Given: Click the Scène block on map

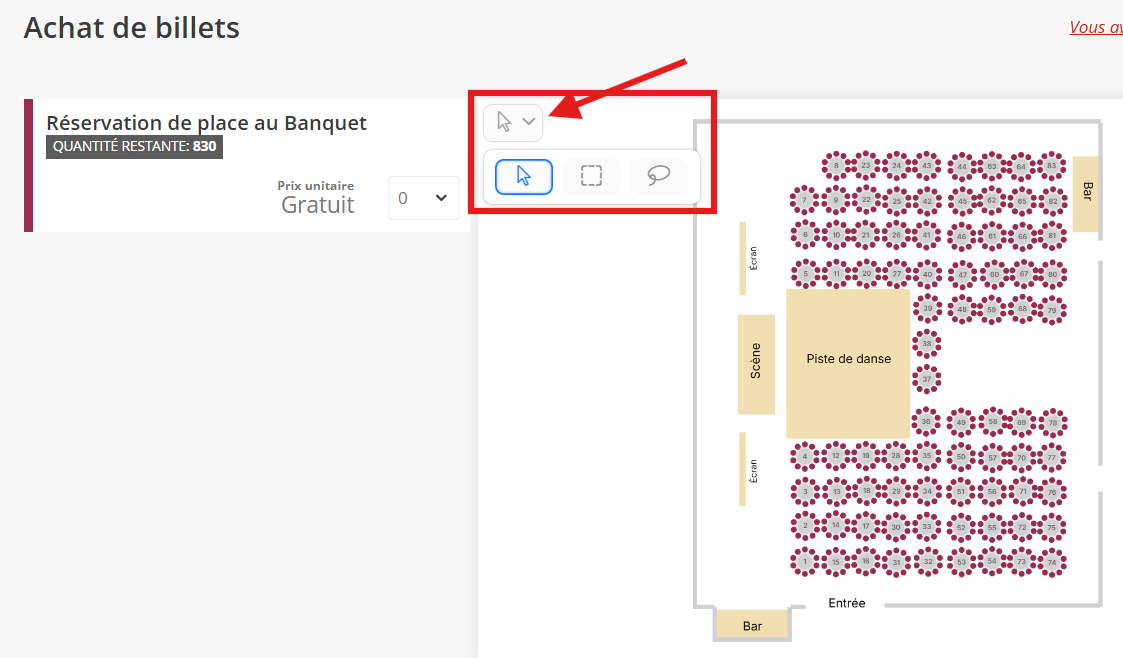Looking at the screenshot, I should pyautogui.click(x=756, y=364).
